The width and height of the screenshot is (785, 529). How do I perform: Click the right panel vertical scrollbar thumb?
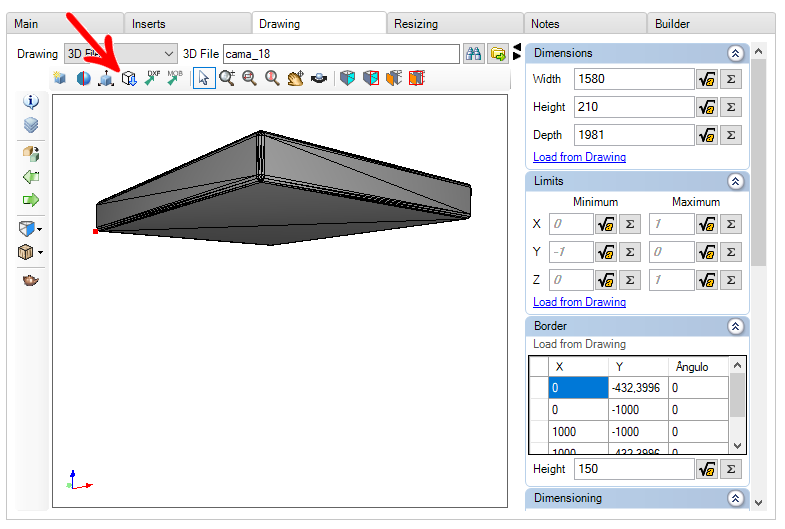tap(758, 162)
